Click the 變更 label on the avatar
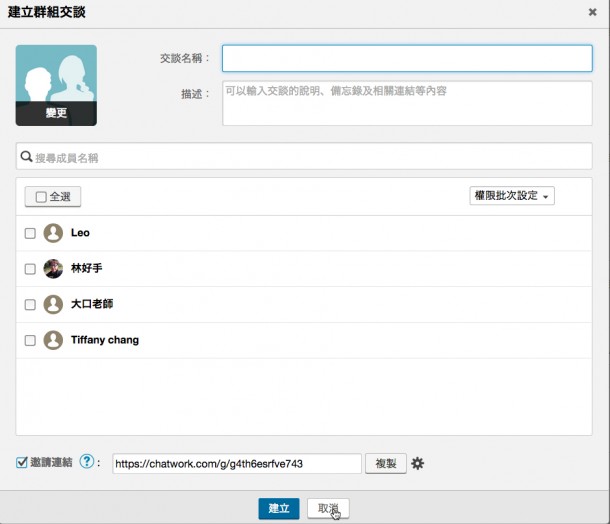The height and width of the screenshot is (524, 610). pos(56,113)
